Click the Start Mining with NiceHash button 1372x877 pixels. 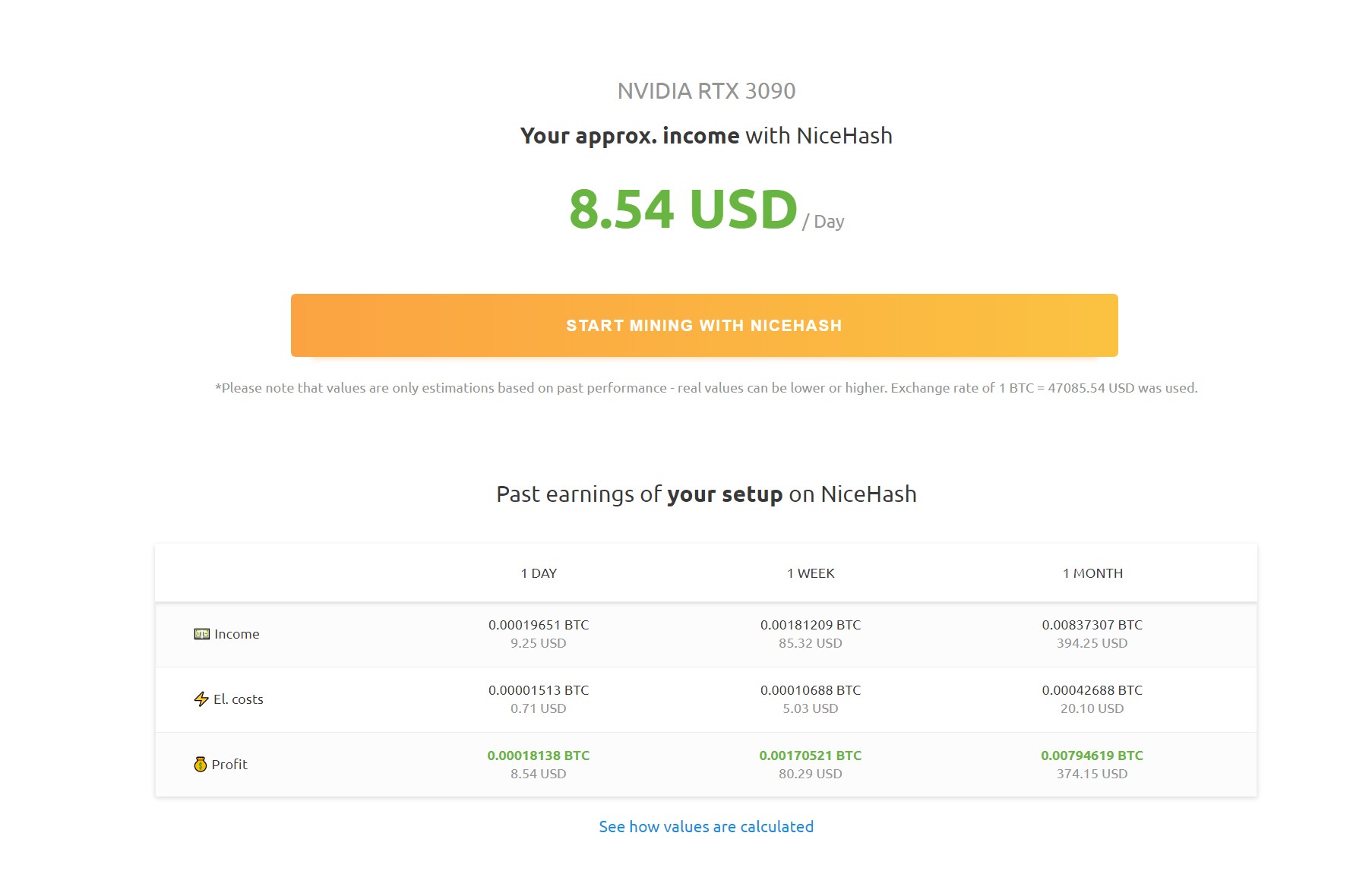(704, 325)
